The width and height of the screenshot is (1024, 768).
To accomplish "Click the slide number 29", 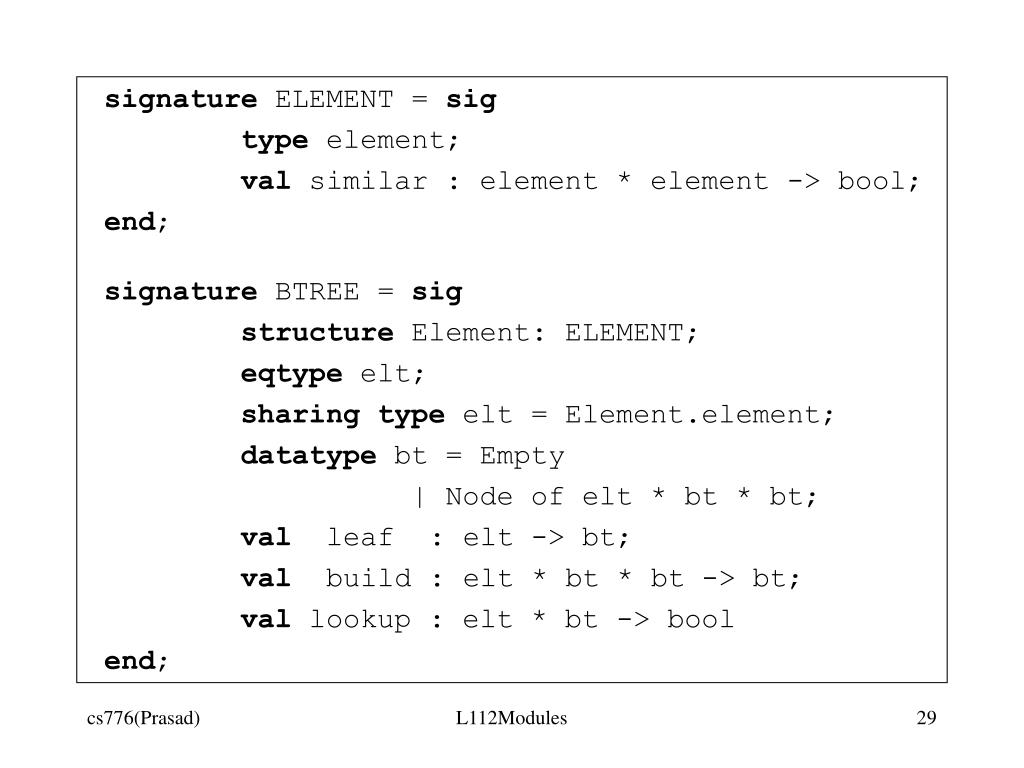I will [926, 718].
